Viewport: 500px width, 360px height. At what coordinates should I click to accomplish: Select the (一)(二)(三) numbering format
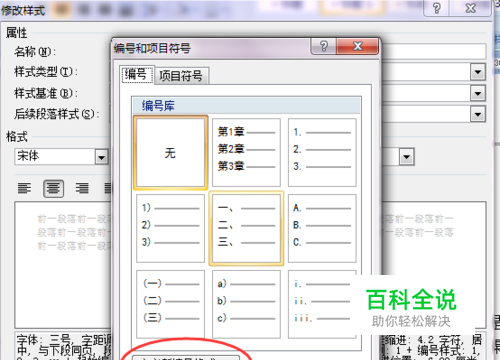[x=170, y=304]
